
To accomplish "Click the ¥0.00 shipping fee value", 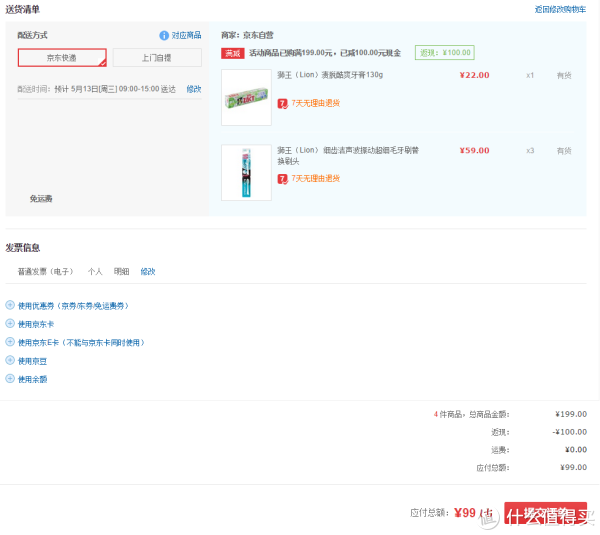I will coord(576,450).
